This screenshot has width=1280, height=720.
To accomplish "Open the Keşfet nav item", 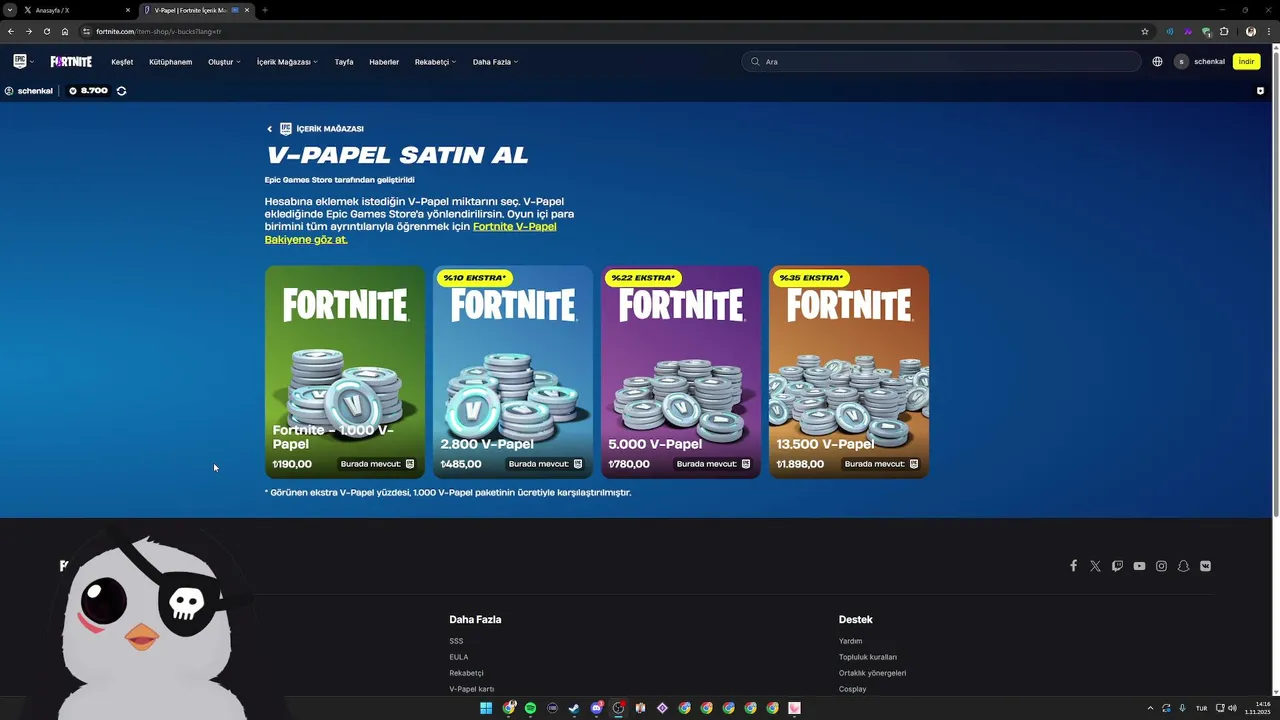I will pos(122,62).
